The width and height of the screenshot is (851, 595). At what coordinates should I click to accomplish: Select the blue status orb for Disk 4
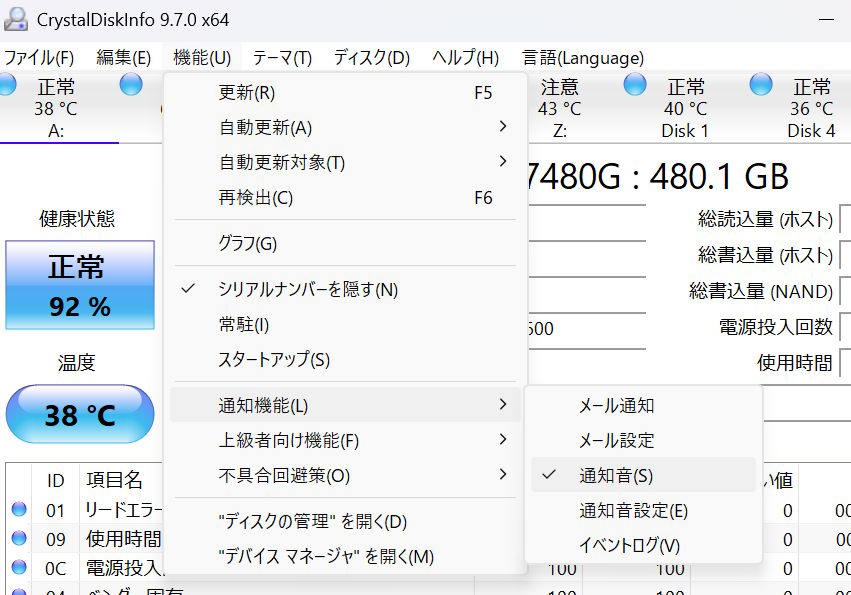760,85
